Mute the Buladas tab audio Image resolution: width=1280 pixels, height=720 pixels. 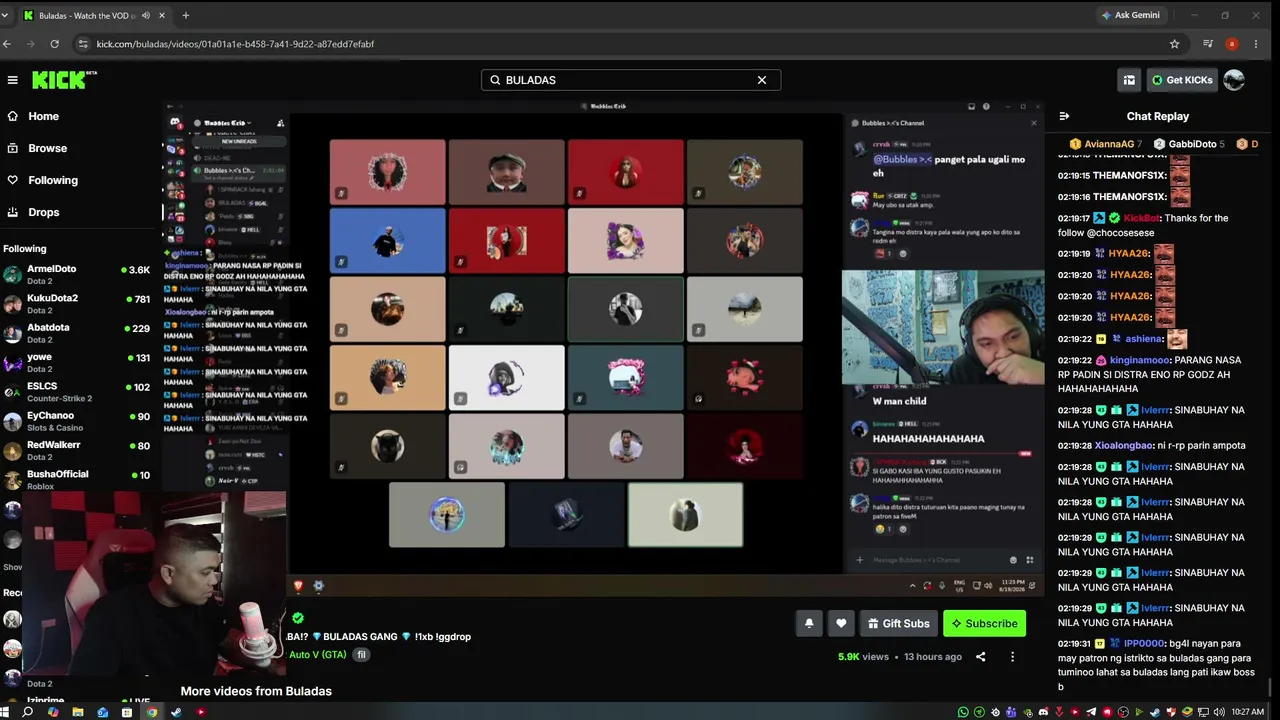[x=146, y=15]
